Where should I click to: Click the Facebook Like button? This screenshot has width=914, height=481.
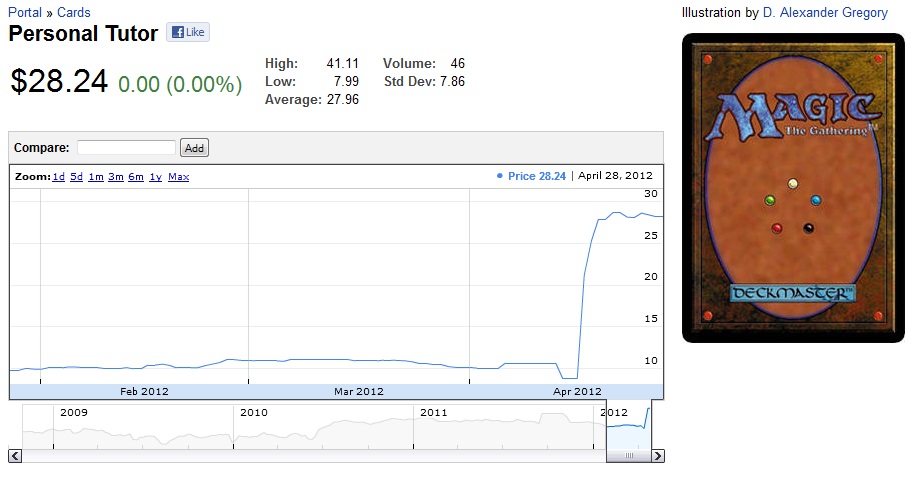(187, 32)
